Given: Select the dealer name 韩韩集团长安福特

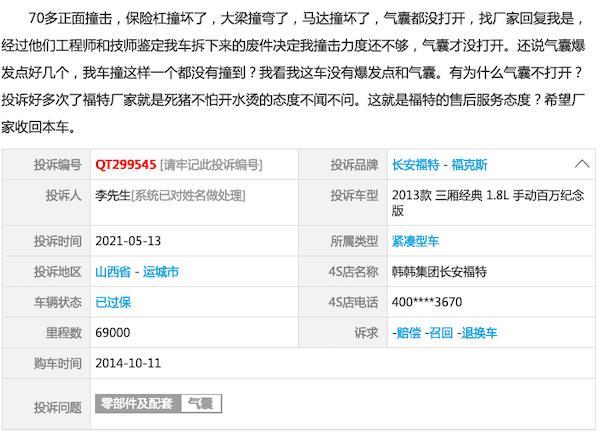Looking at the screenshot, I should click(439, 272).
